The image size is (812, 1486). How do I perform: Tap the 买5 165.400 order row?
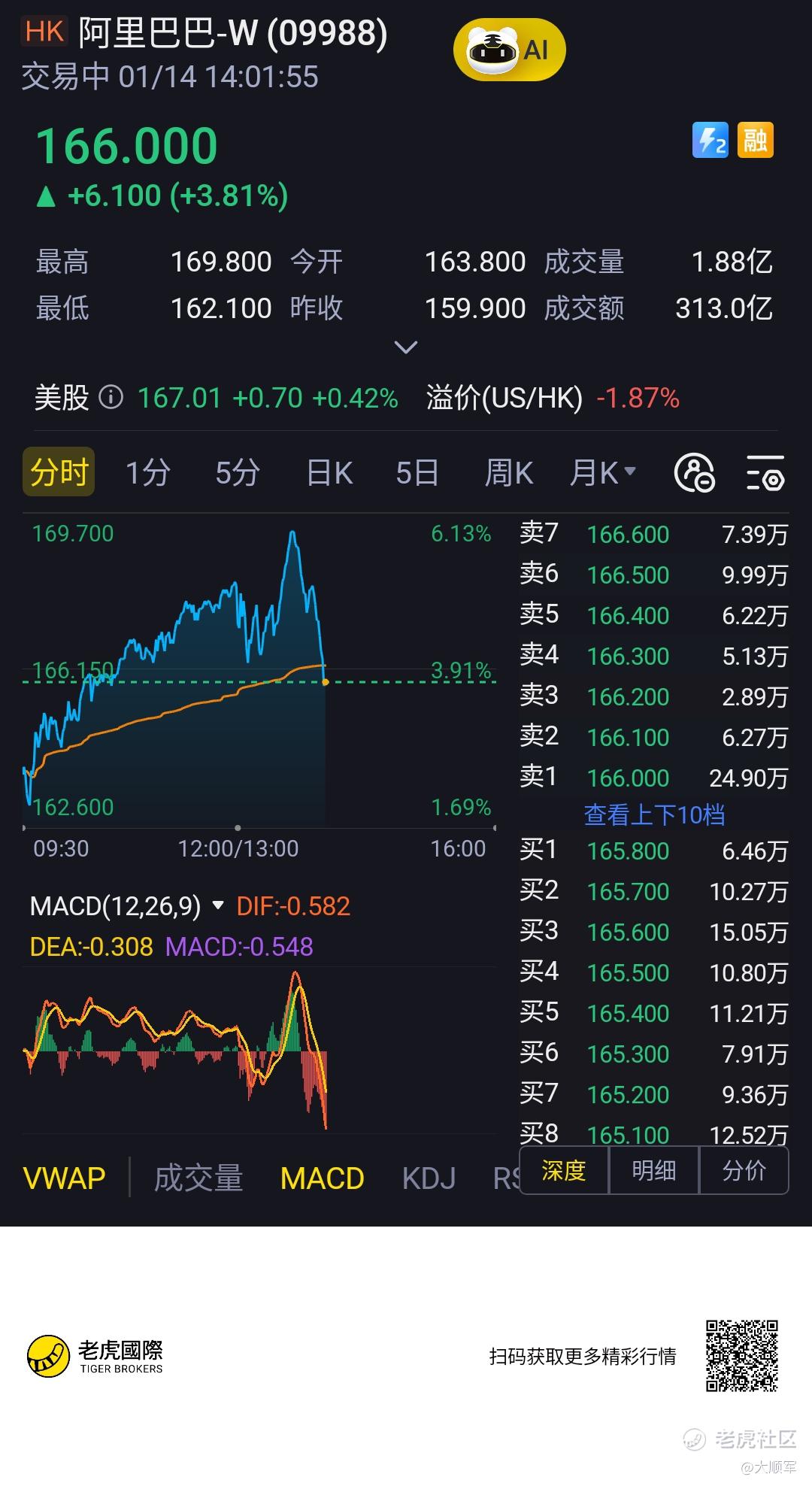point(654,1013)
